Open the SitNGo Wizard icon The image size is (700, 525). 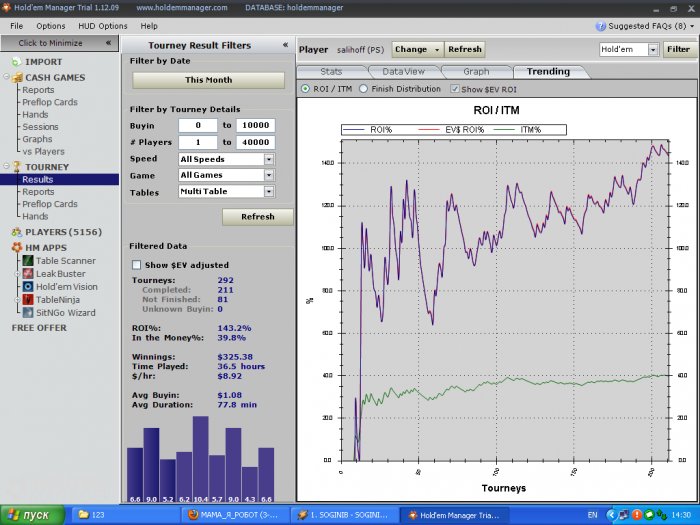tap(28, 313)
